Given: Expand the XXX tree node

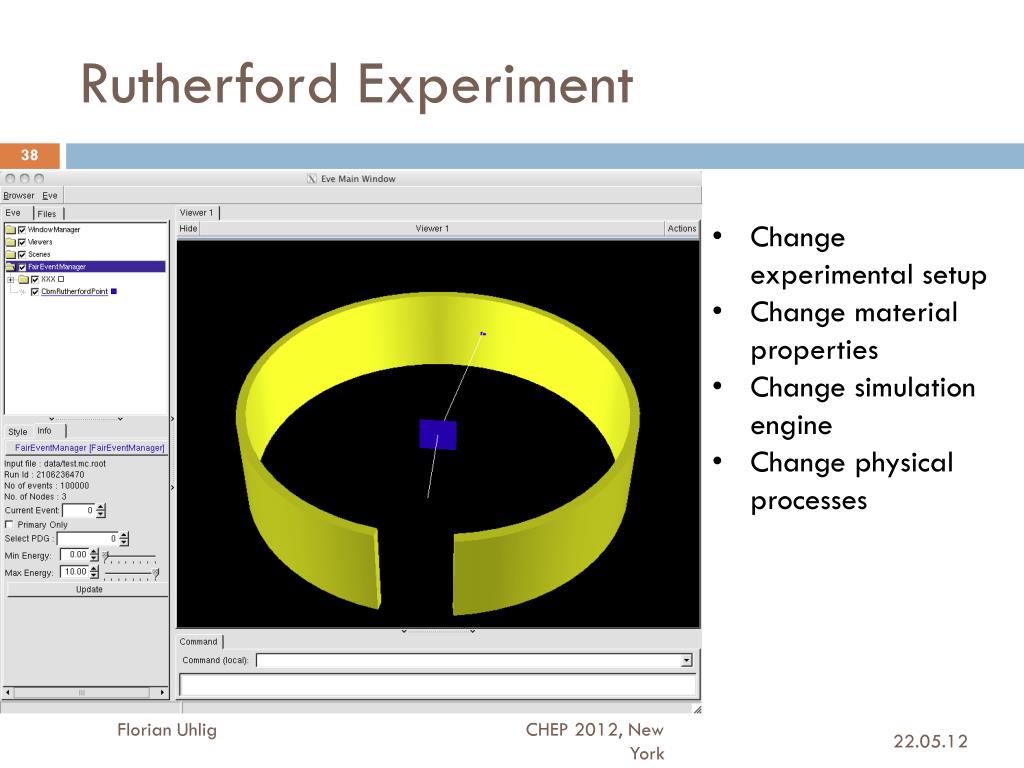Looking at the screenshot, I should (x=10, y=280).
